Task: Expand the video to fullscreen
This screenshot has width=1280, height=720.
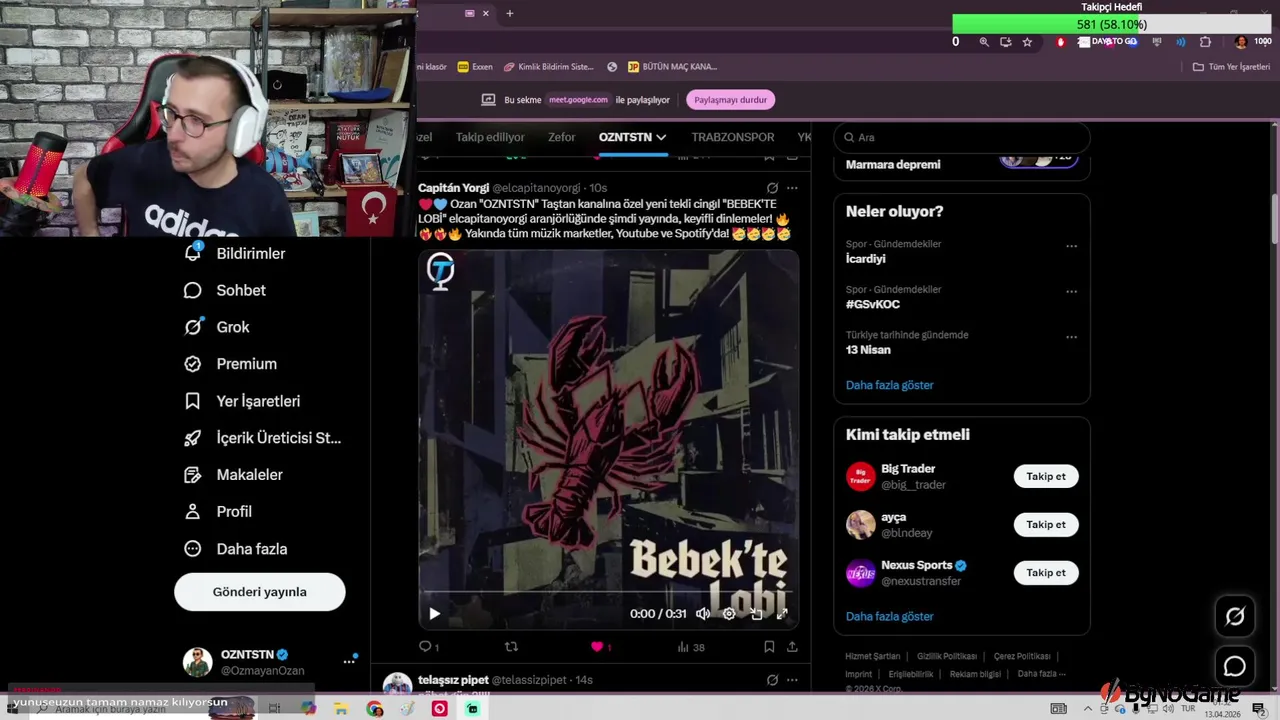Action: tap(782, 614)
